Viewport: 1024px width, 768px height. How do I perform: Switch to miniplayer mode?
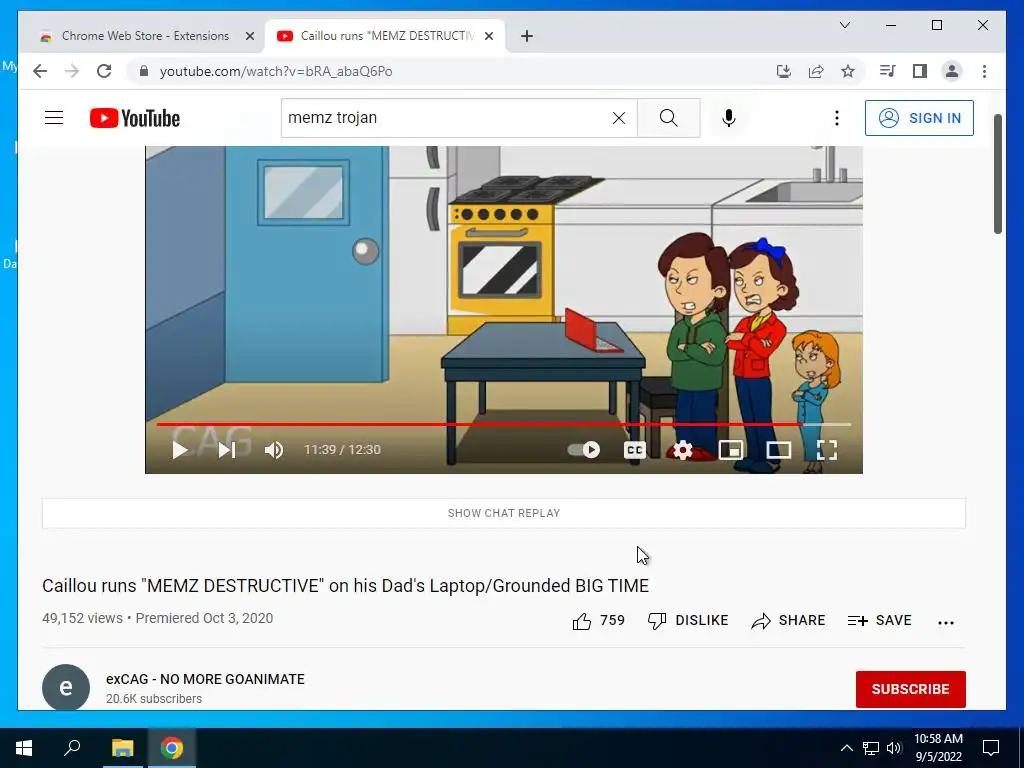pos(731,449)
